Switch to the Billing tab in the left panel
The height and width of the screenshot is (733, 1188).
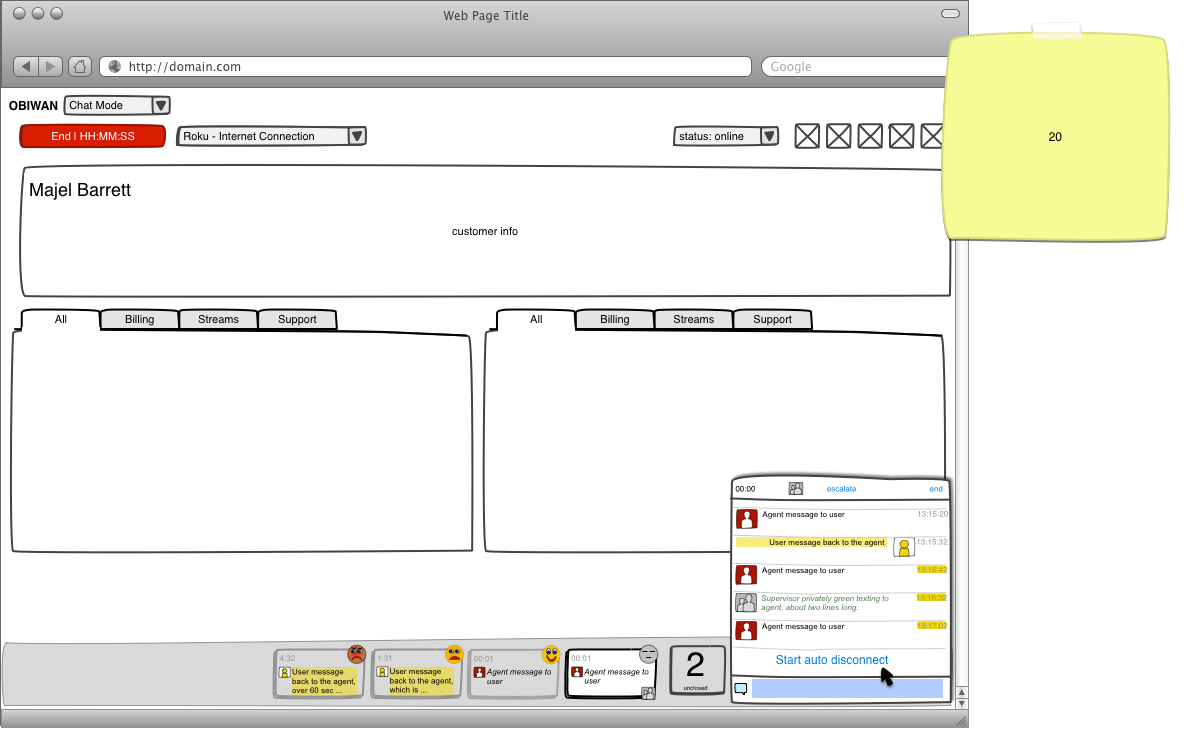pos(139,320)
